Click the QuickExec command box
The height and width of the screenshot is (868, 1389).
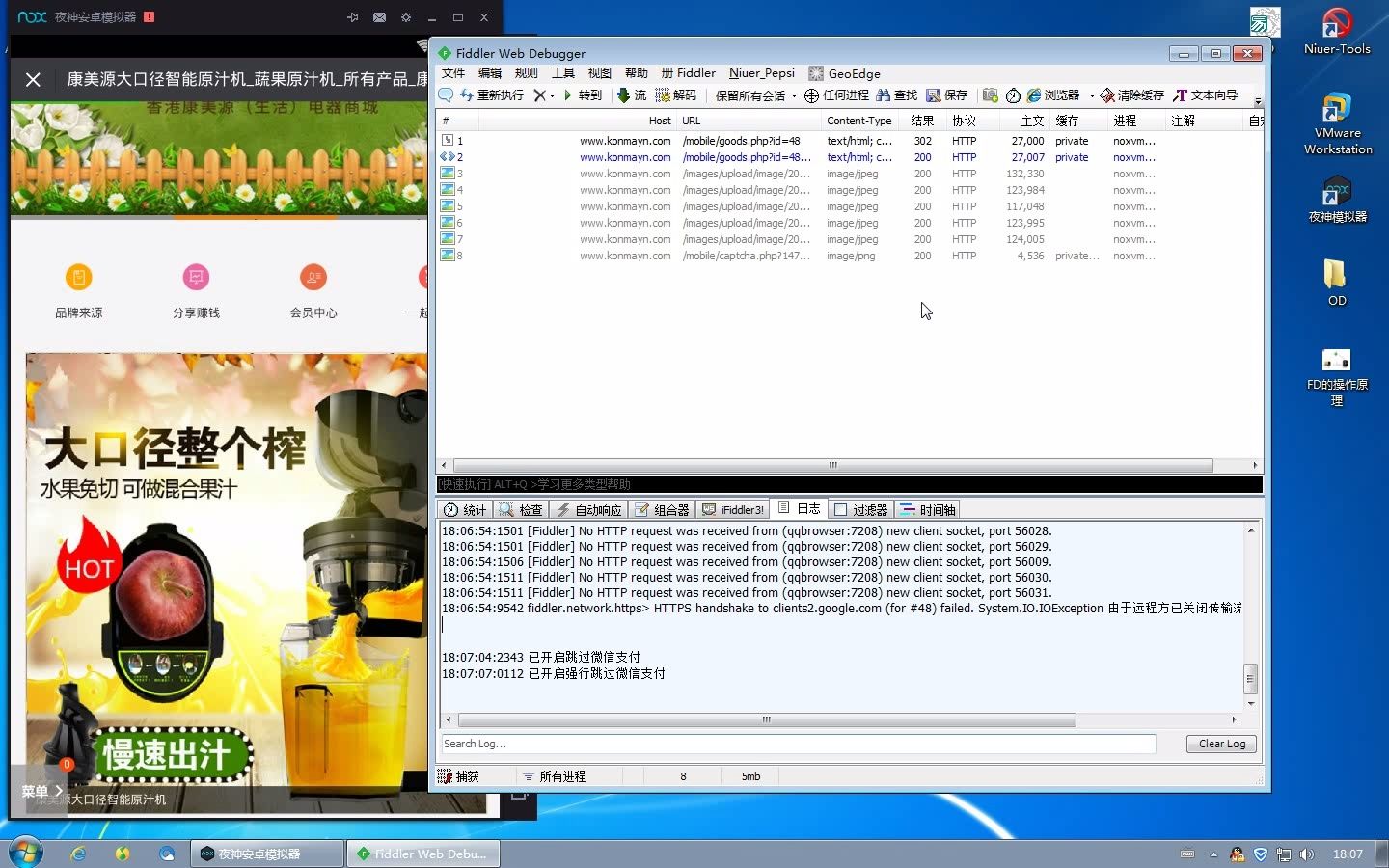click(849, 484)
